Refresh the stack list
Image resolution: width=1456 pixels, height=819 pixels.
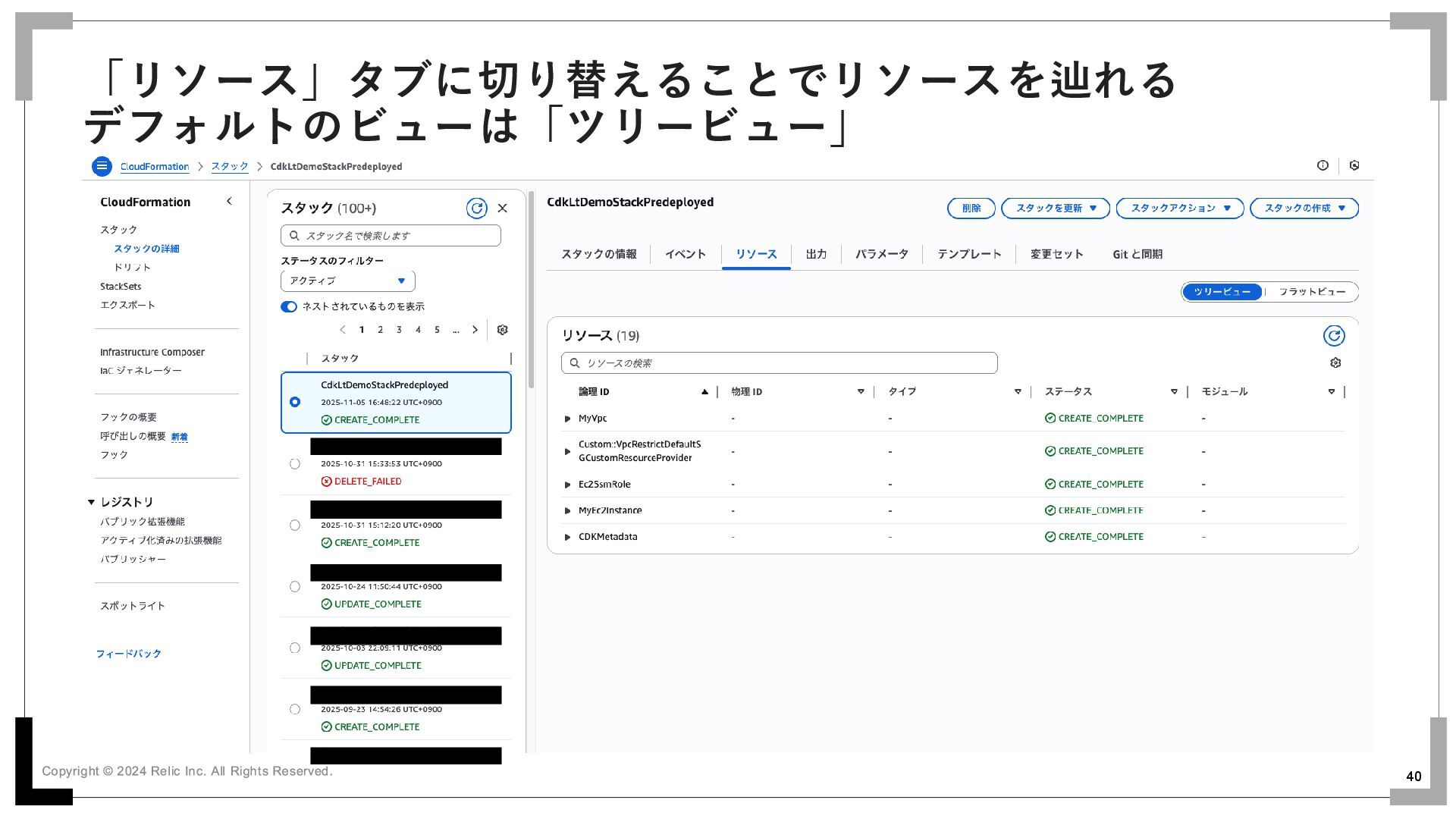[x=476, y=209]
